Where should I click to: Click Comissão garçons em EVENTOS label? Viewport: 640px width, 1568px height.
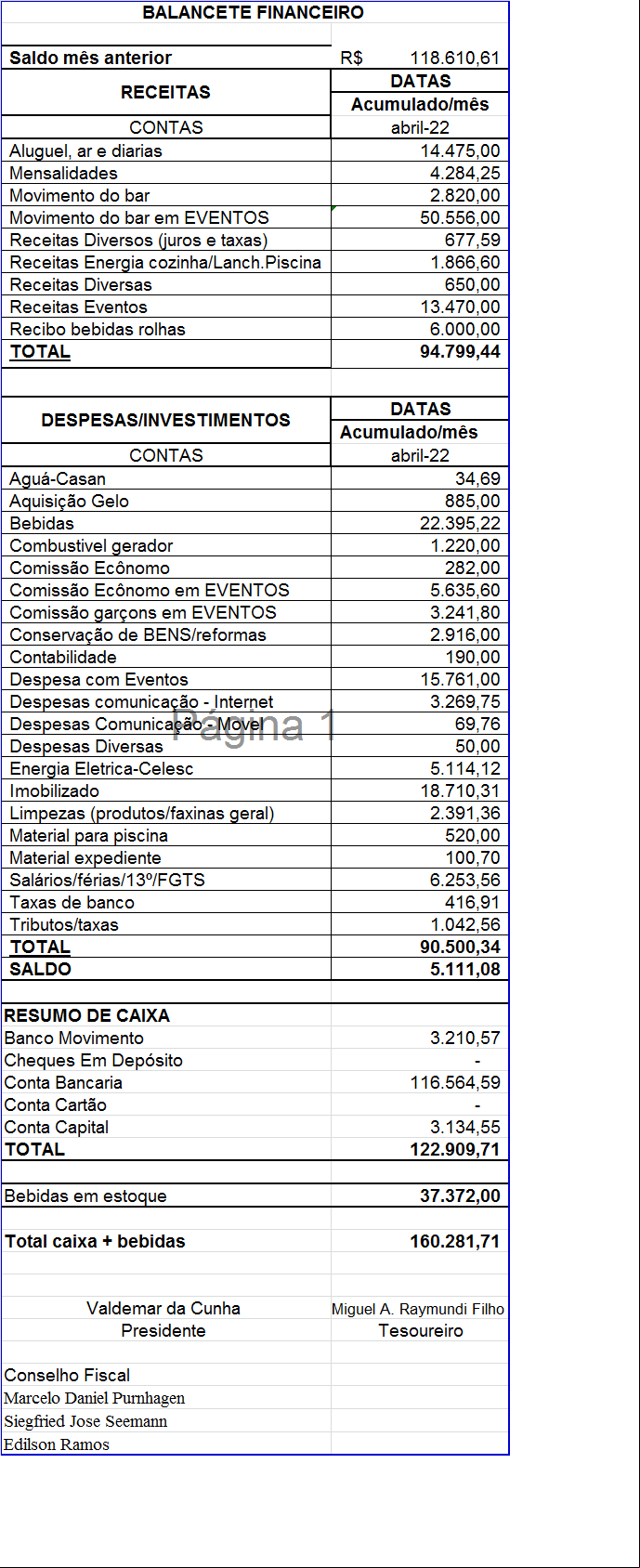pos(143,612)
